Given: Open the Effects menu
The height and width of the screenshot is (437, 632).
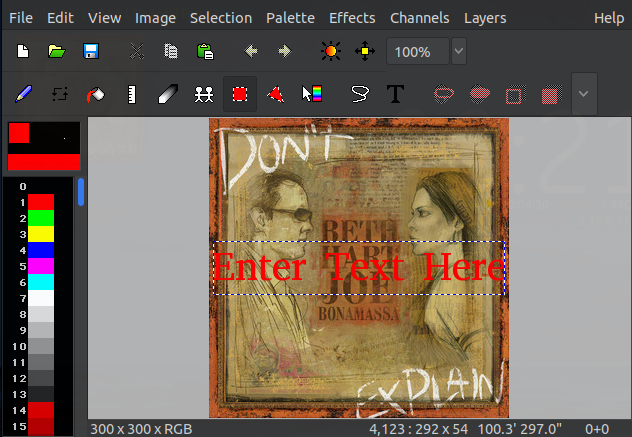Looking at the screenshot, I should click(x=352, y=18).
